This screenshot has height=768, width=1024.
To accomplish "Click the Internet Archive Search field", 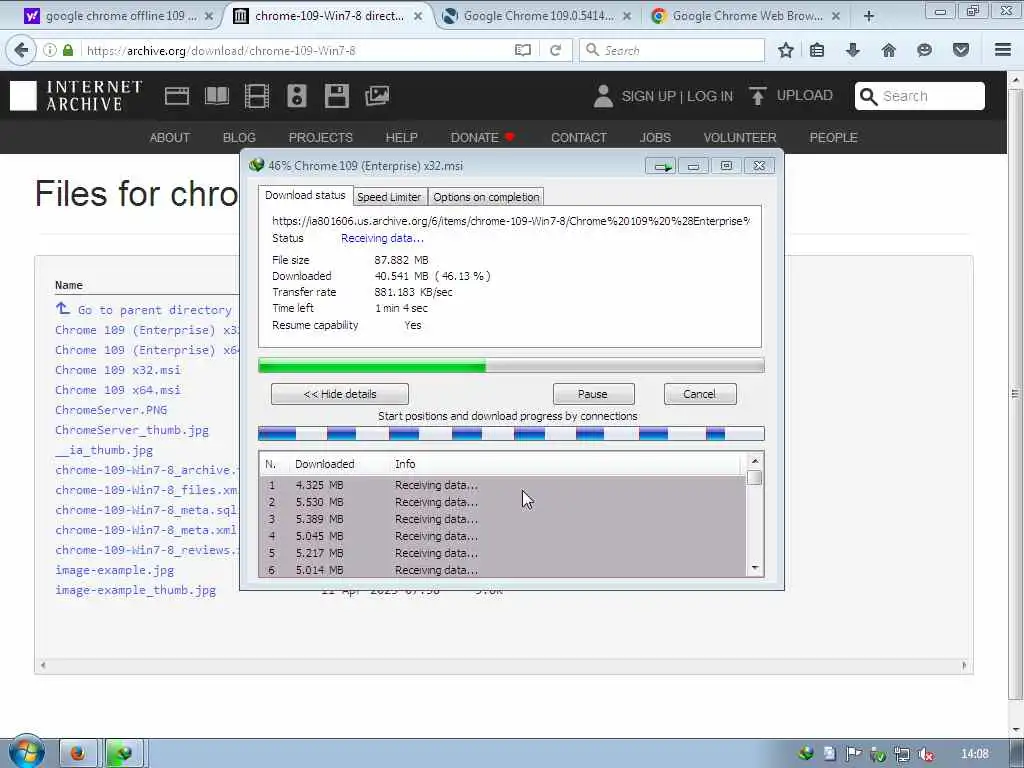I will click(x=920, y=96).
